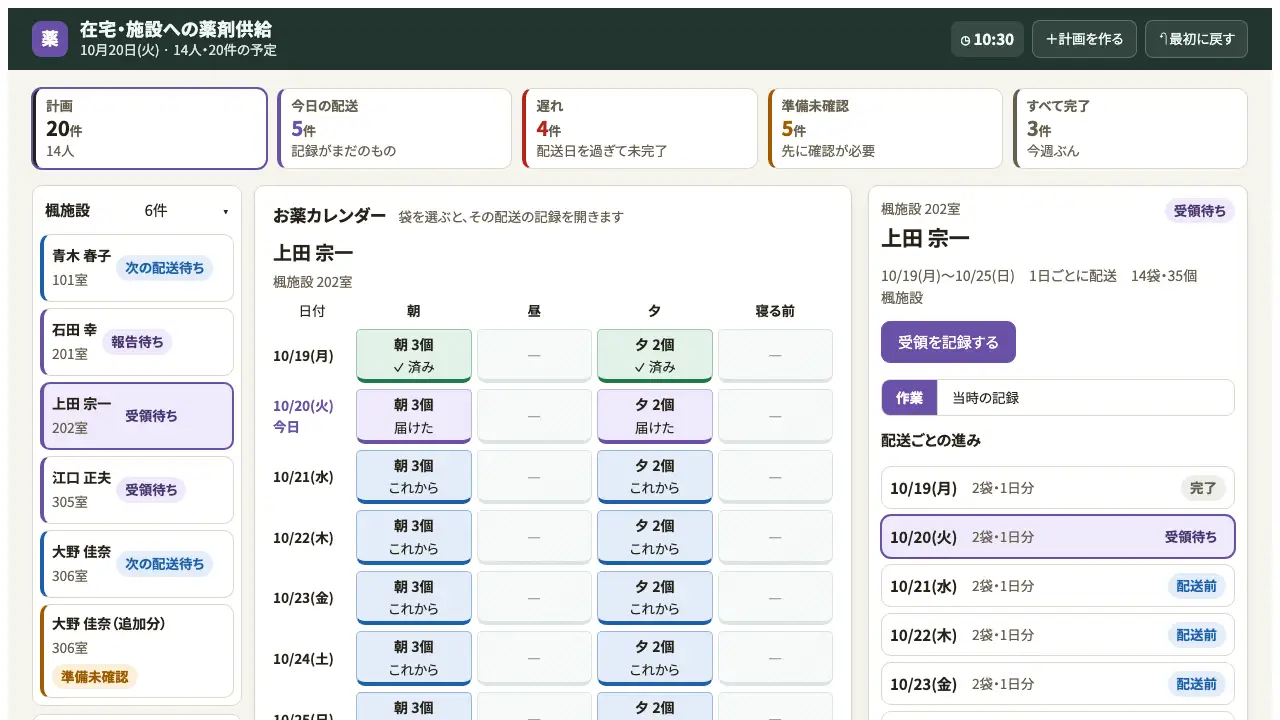View the すべて完了 3件 card

(x=1130, y=128)
